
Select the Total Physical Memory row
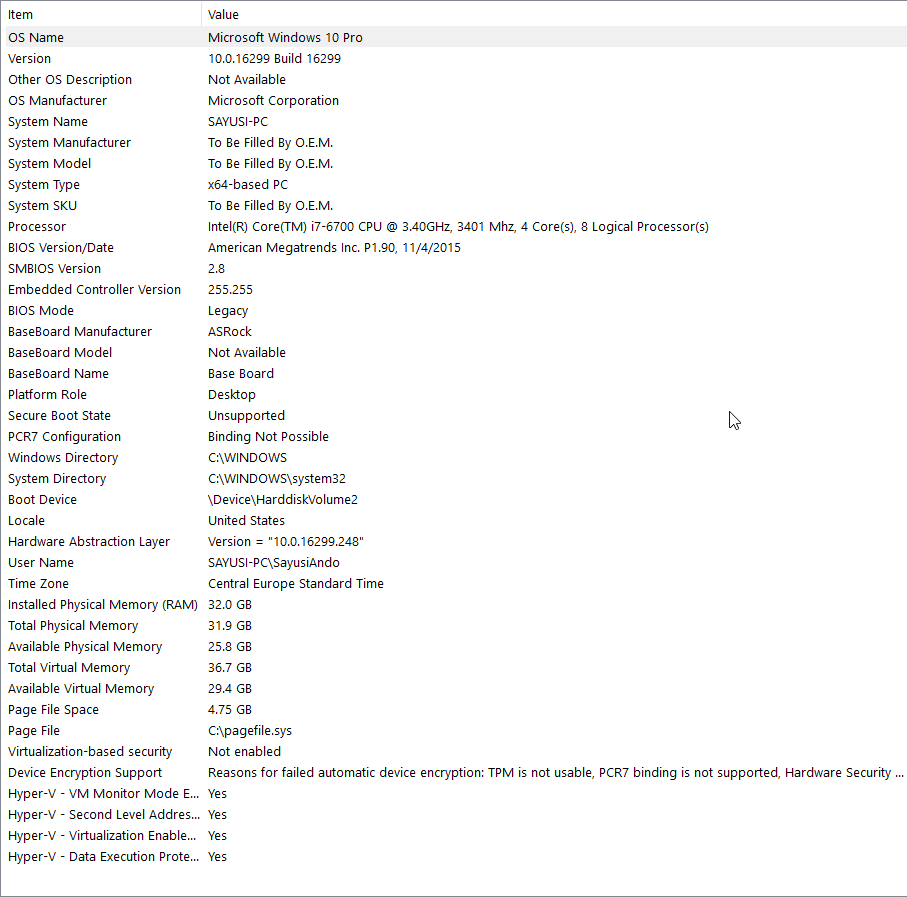click(x=456, y=626)
